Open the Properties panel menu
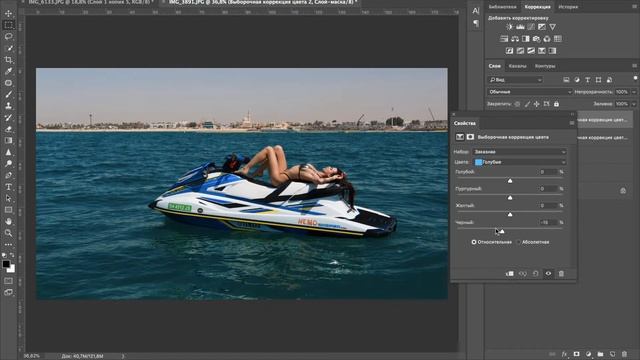The image size is (640, 360). (571, 123)
